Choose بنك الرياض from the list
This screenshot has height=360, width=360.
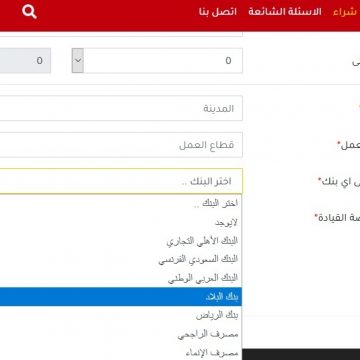(x=121, y=315)
